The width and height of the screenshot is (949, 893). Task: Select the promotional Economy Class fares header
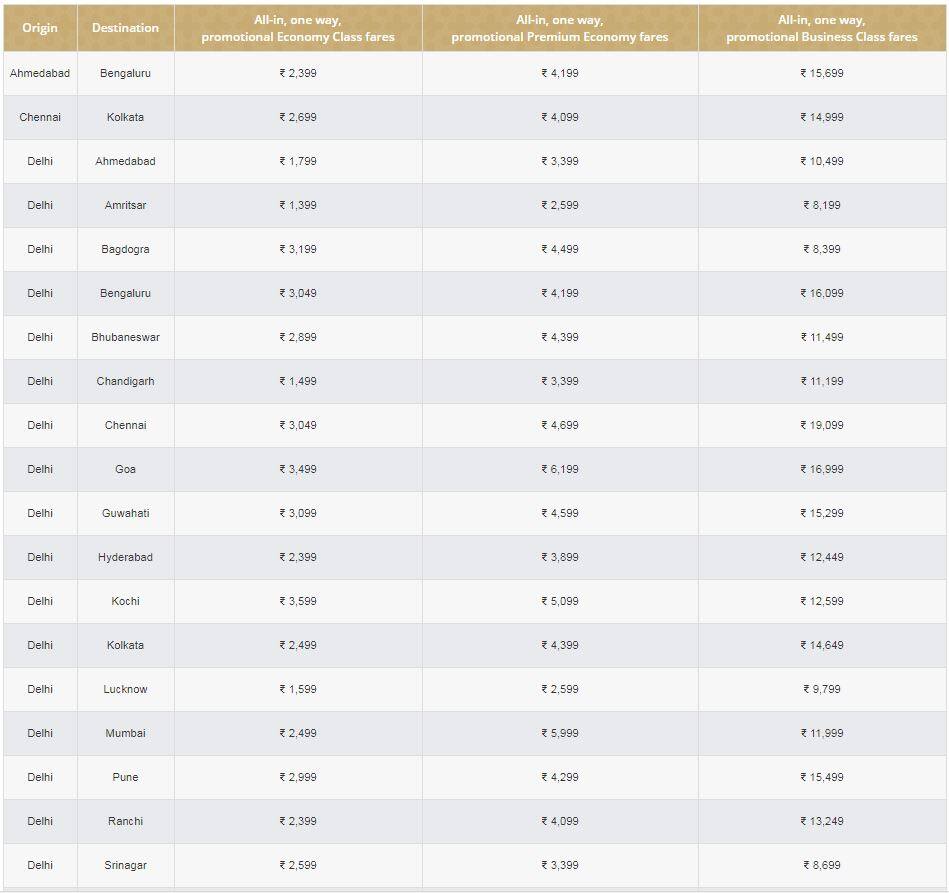point(298,28)
